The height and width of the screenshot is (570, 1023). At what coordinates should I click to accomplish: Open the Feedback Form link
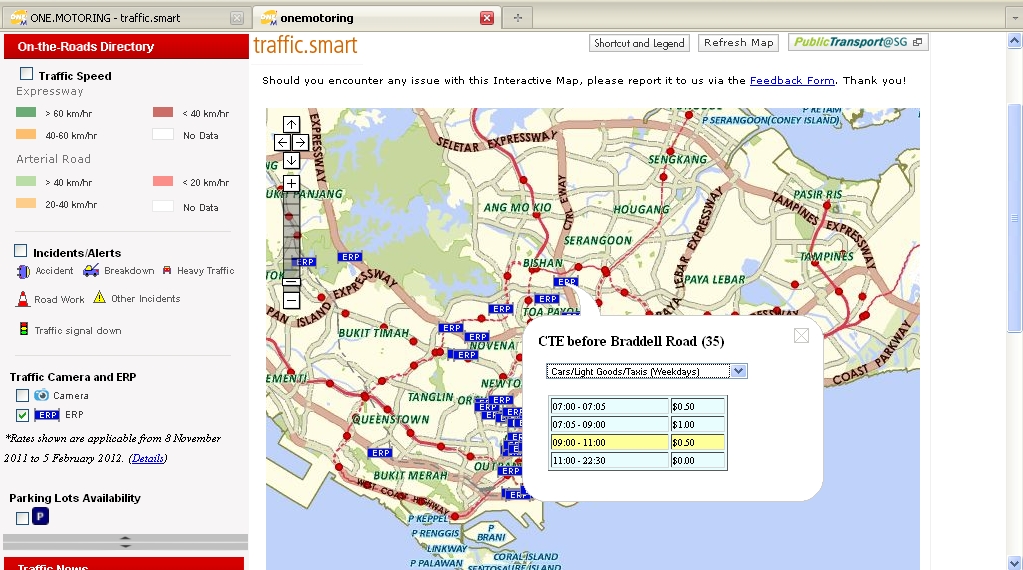pos(792,80)
